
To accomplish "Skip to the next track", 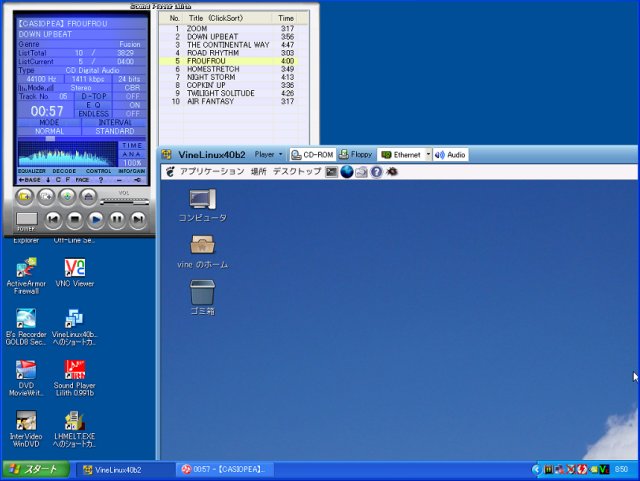I will tap(138, 218).
